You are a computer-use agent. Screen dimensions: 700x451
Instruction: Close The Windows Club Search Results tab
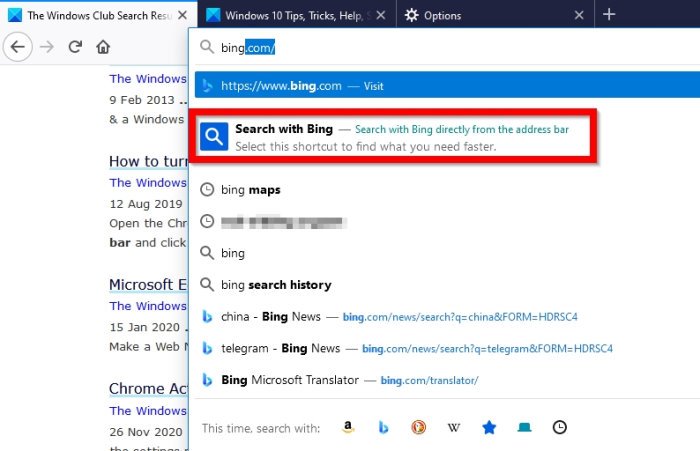pos(182,15)
